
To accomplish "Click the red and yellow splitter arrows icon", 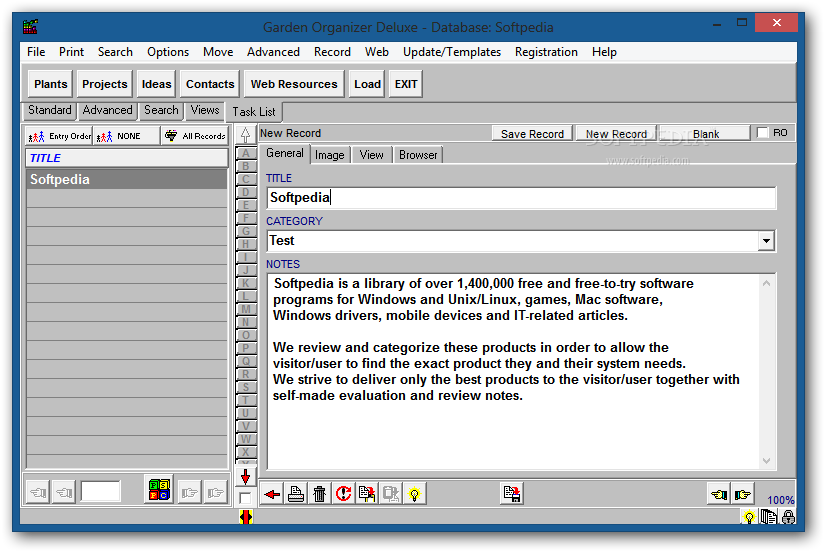I will pyautogui.click(x=245, y=517).
